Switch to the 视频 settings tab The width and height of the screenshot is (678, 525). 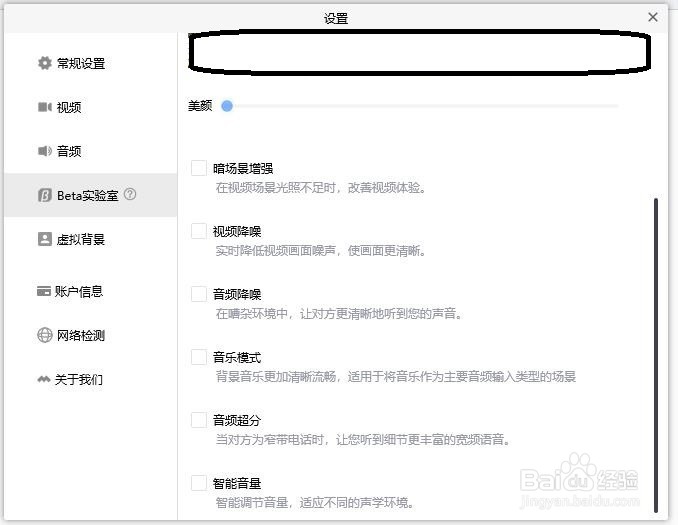tap(90, 107)
